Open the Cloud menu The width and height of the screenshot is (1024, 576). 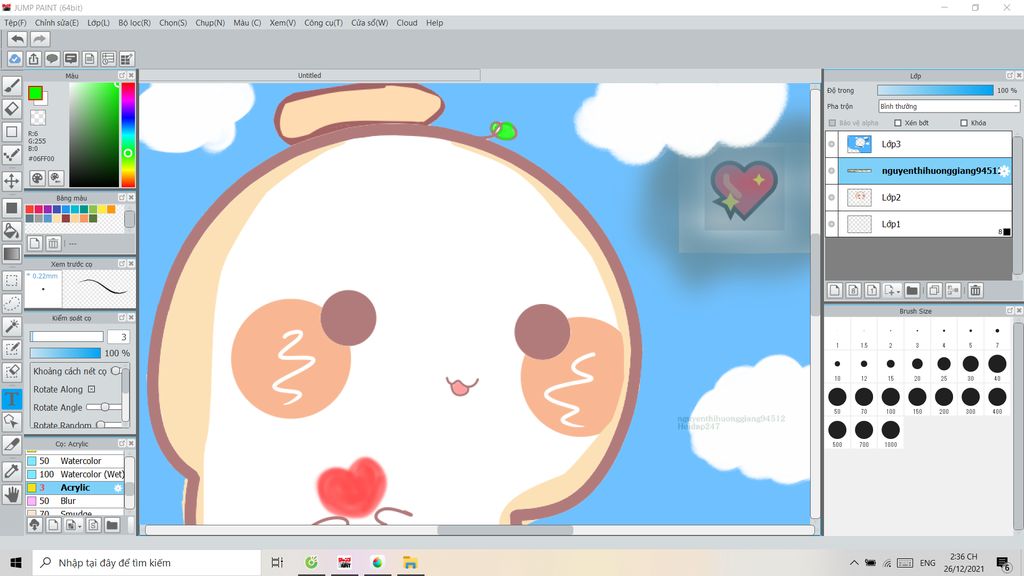pyautogui.click(x=407, y=23)
